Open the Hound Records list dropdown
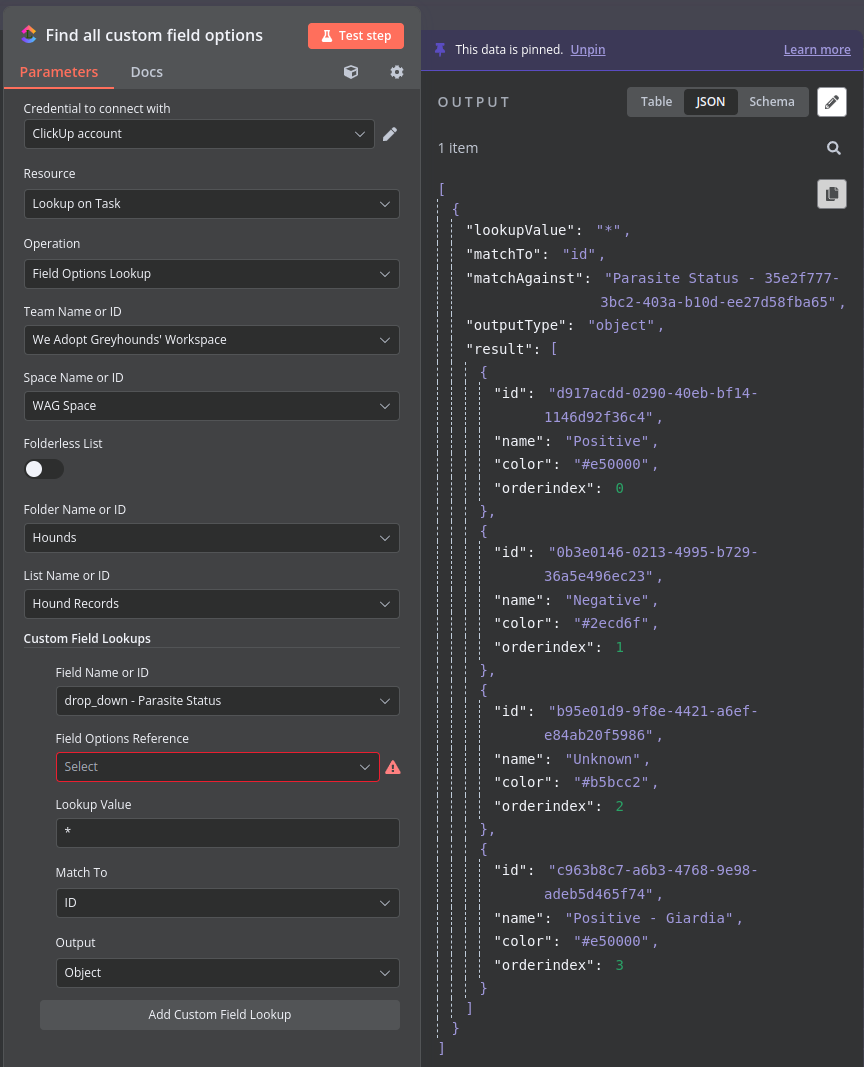 [x=212, y=604]
